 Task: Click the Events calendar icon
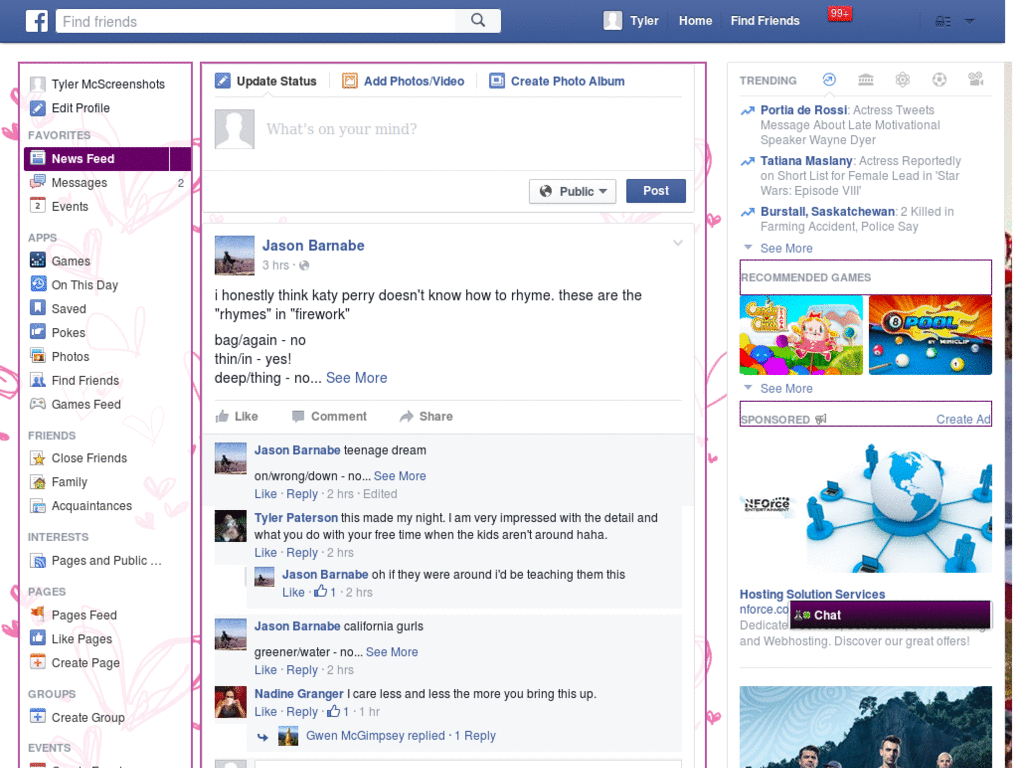coord(38,206)
